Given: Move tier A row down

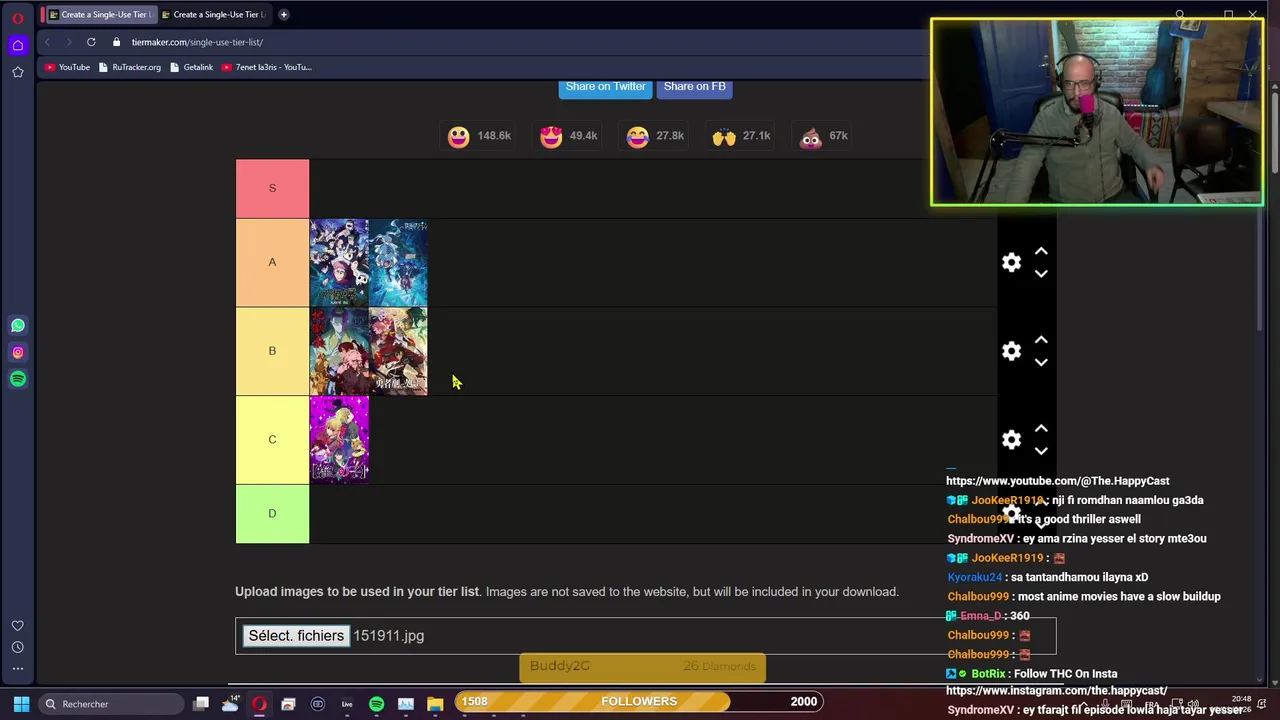Looking at the screenshot, I should point(1041,274).
